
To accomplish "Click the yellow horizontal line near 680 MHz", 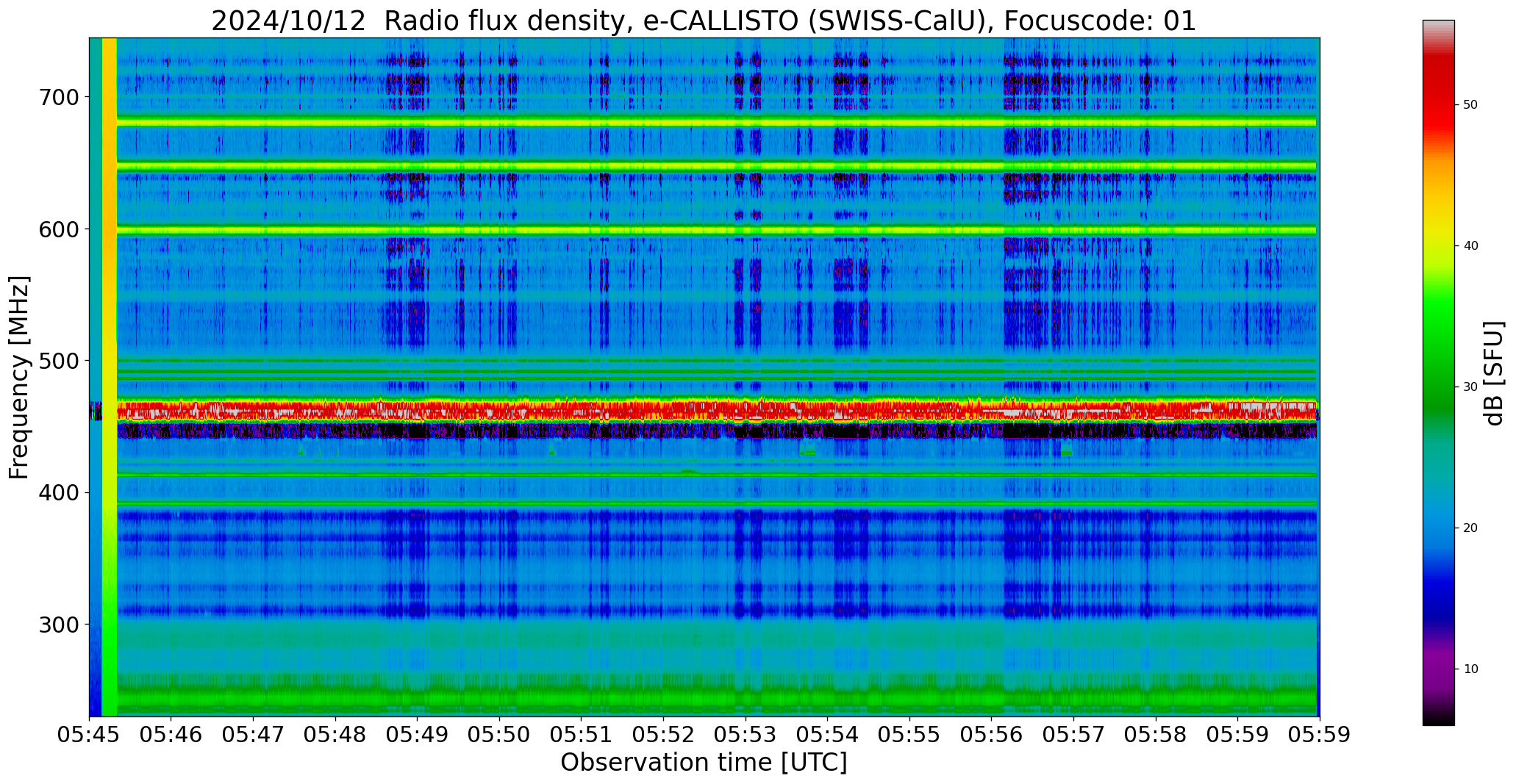I will 717,123.
